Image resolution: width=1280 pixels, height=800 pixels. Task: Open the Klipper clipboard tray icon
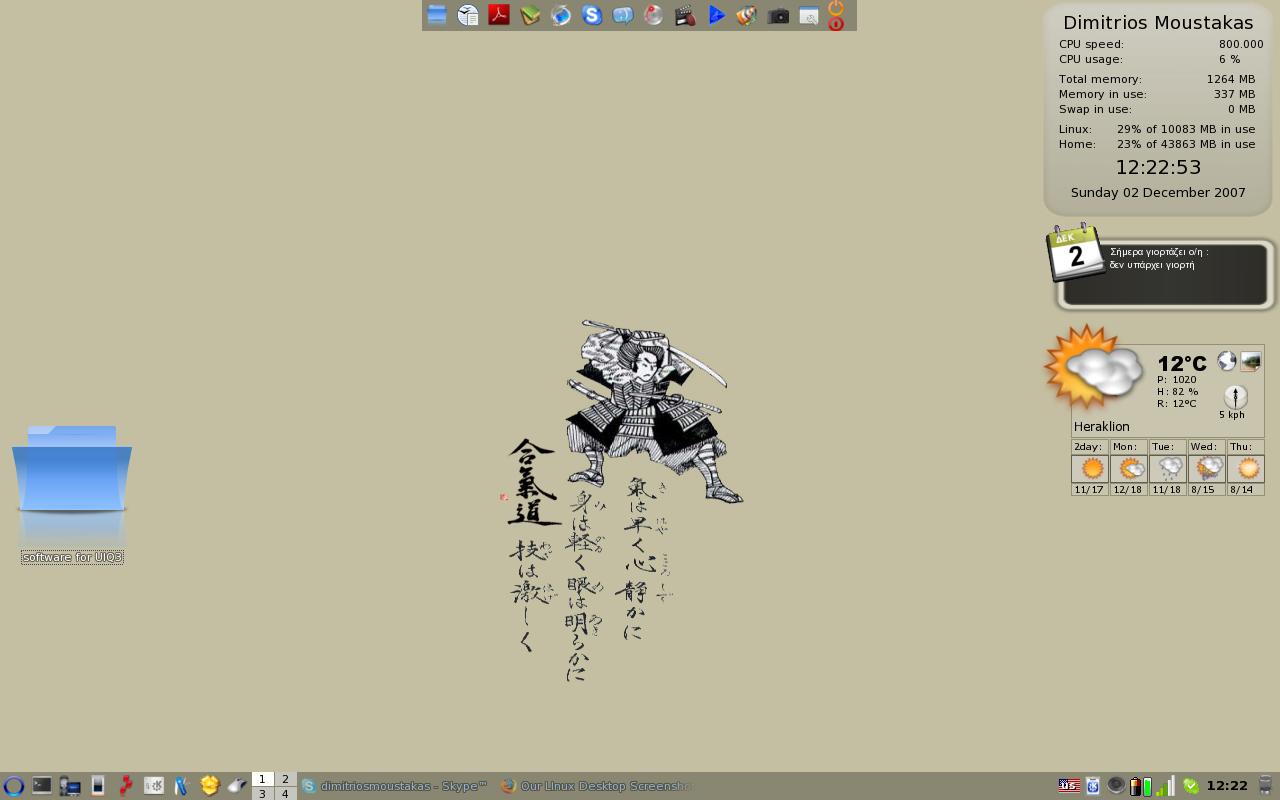[1093, 786]
